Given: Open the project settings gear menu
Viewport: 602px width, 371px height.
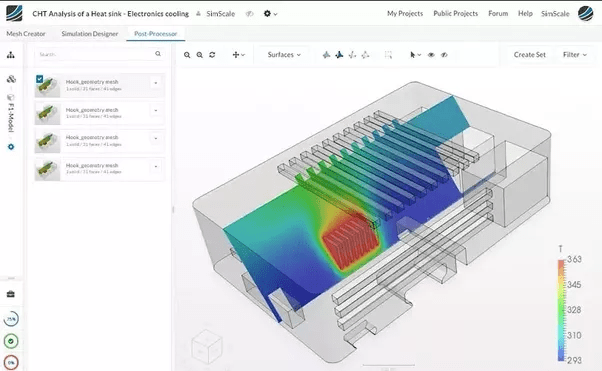Looking at the screenshot, I should coord(270,14).
